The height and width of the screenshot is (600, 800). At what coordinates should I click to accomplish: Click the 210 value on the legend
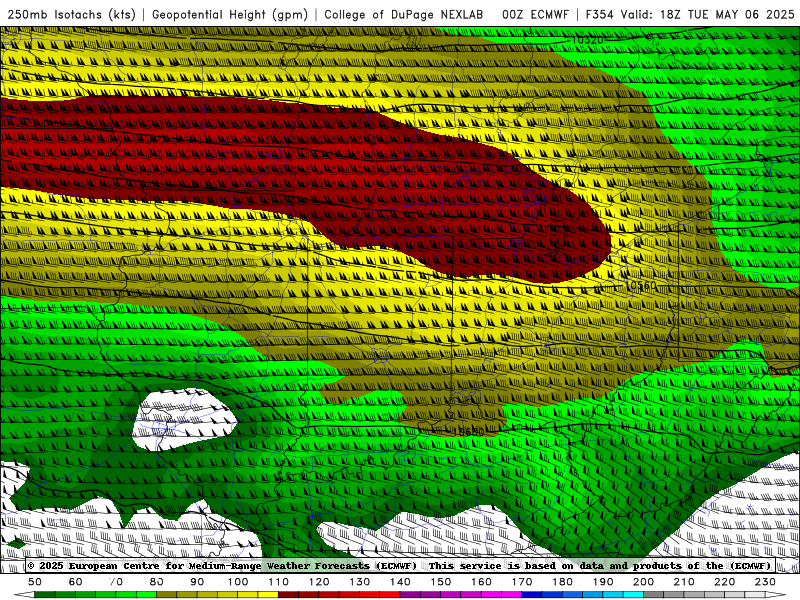pos(685,582)
